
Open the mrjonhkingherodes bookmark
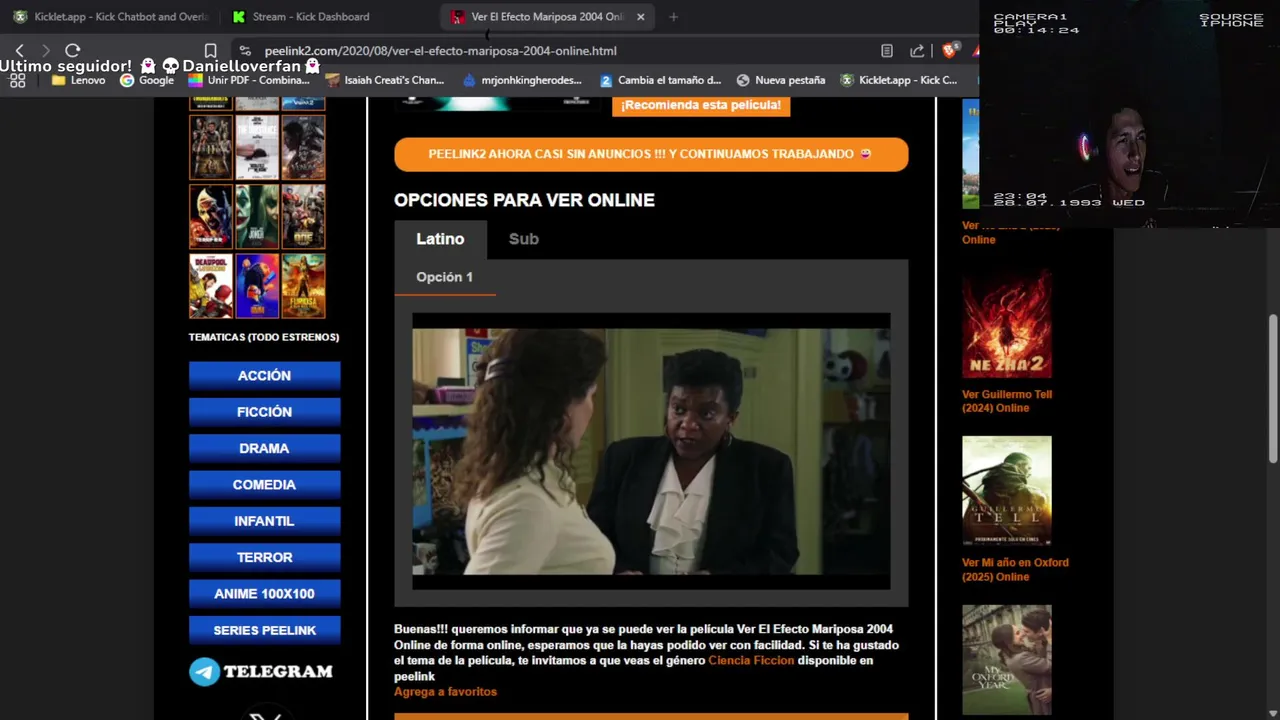[x=522, y=80]
